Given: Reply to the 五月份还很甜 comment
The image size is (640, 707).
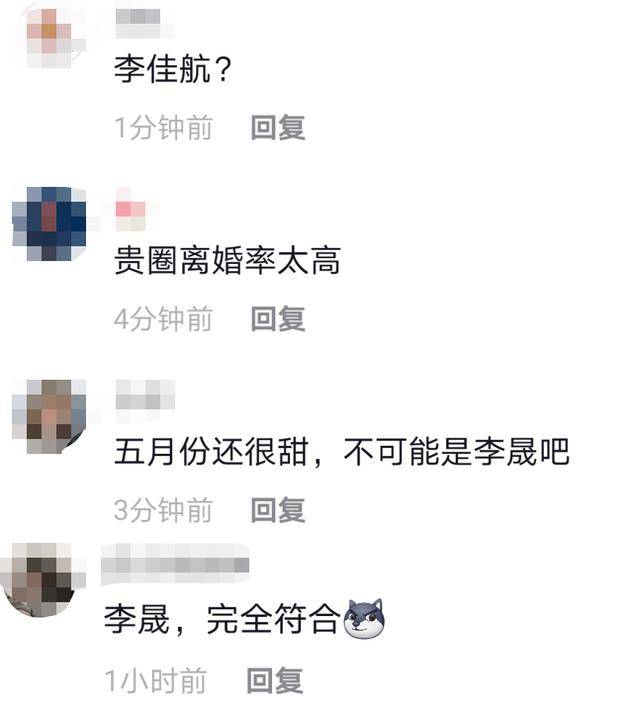Looking at the screenshot, I should coord(278,510).
